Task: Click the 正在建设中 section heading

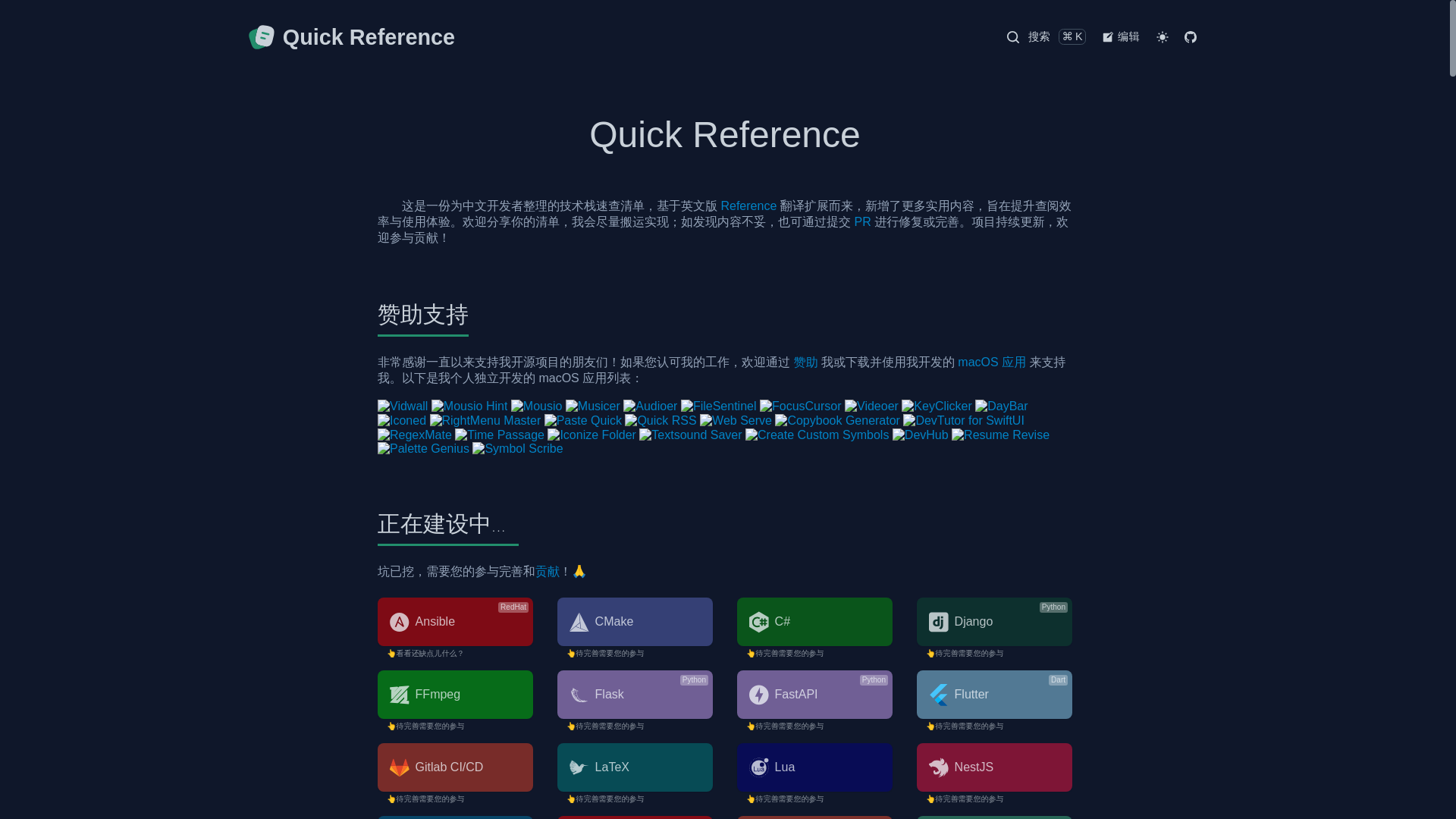Action: (x=441, y=525)
